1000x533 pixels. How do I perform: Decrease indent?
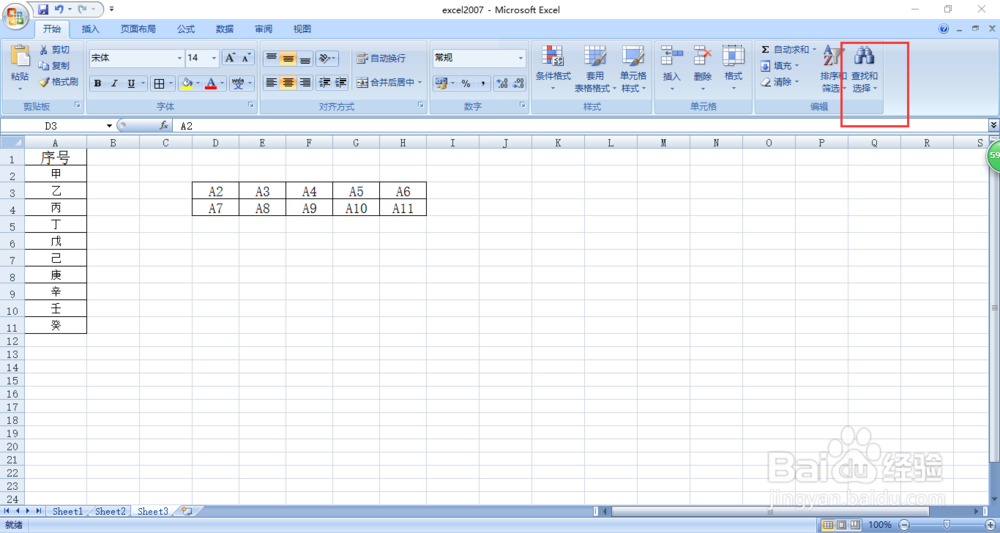tap(325, 83)
